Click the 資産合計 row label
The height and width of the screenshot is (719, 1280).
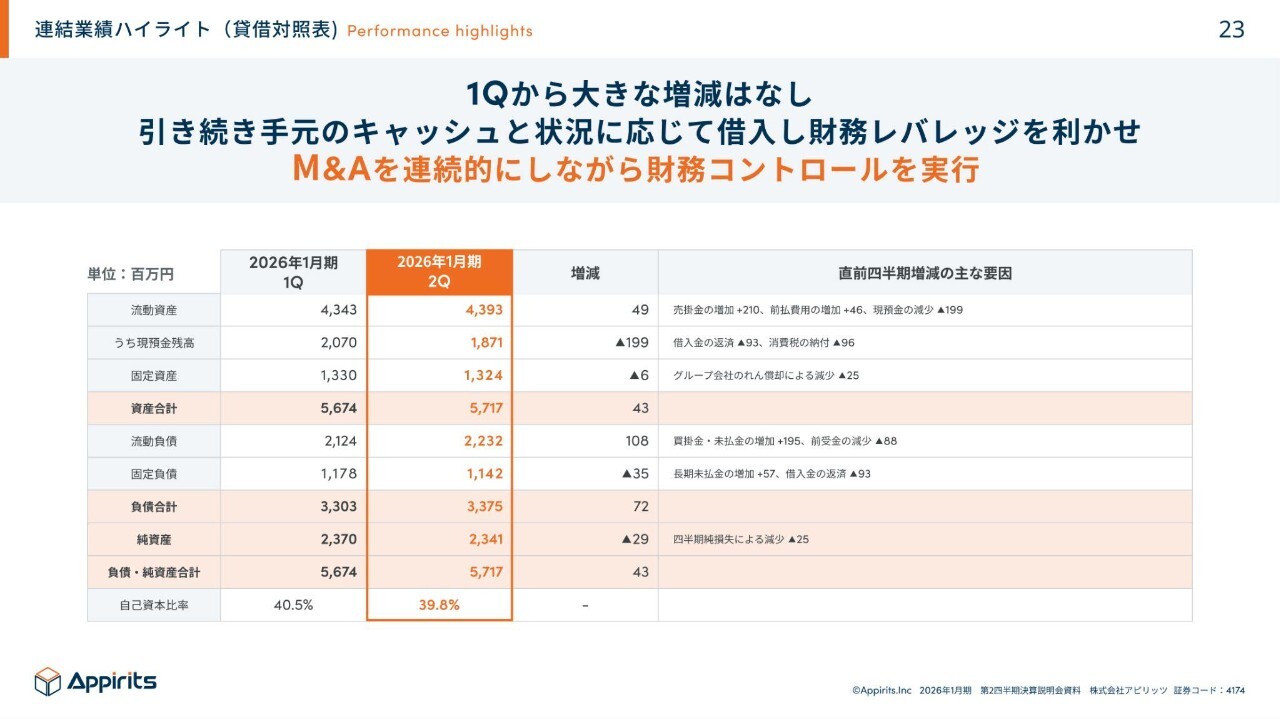coord(153,408)
